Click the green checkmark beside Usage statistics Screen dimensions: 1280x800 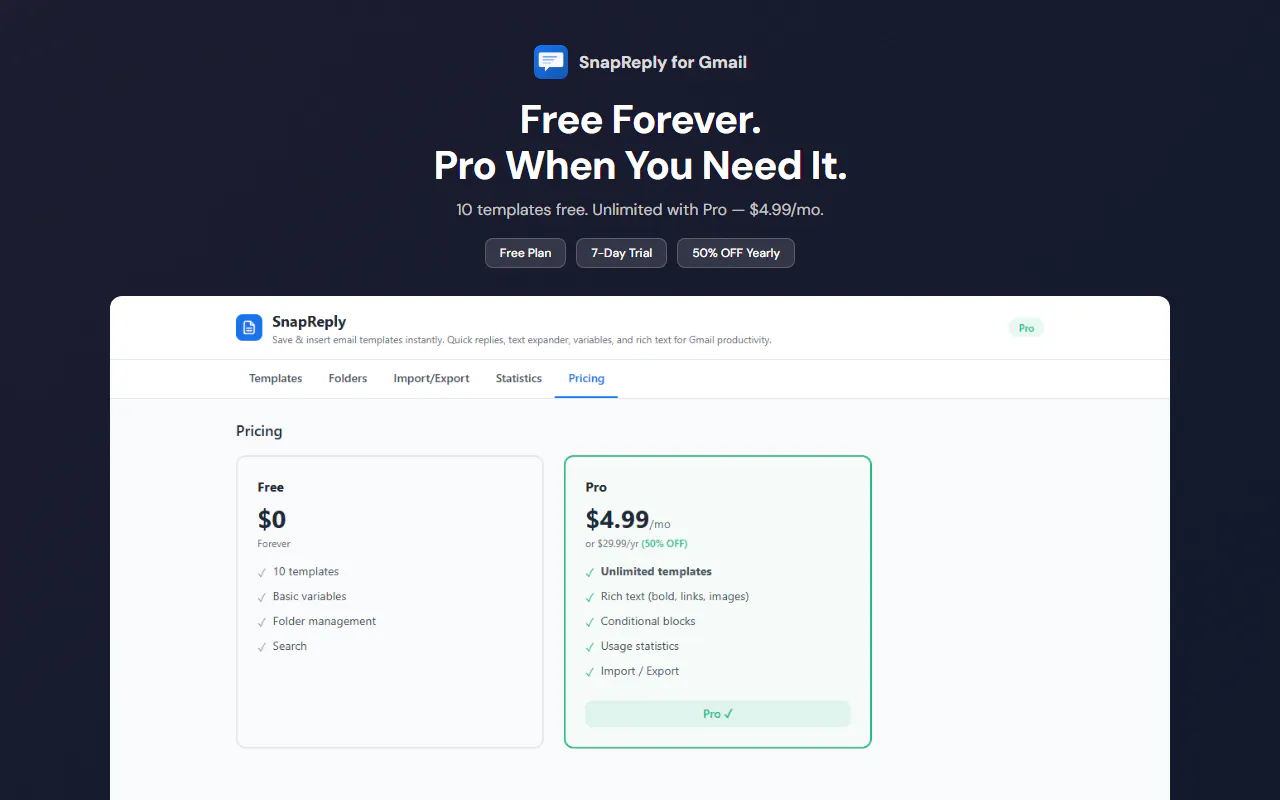590,647
